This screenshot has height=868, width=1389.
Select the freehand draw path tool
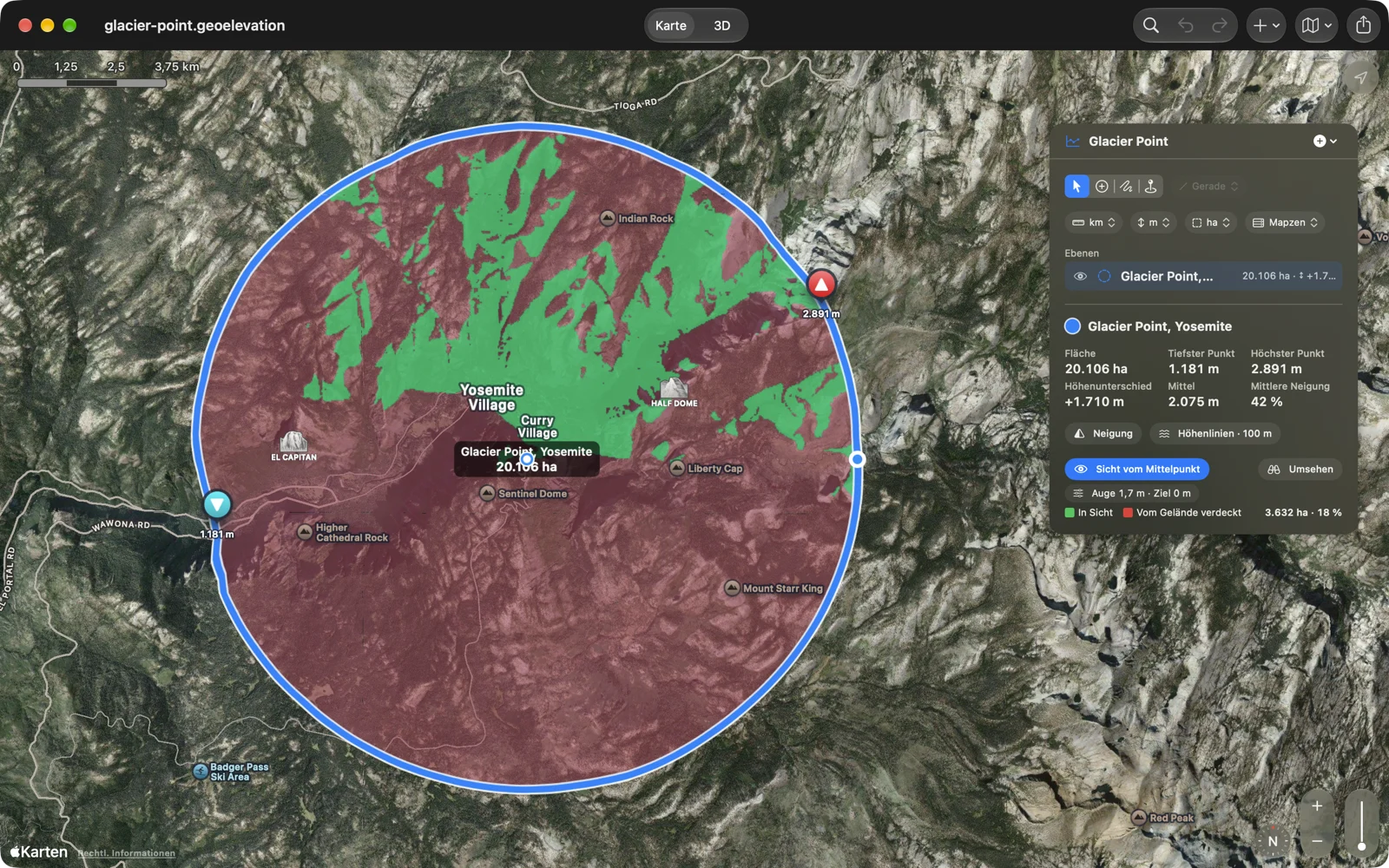pyautogui.click(x=1126, y=187)
